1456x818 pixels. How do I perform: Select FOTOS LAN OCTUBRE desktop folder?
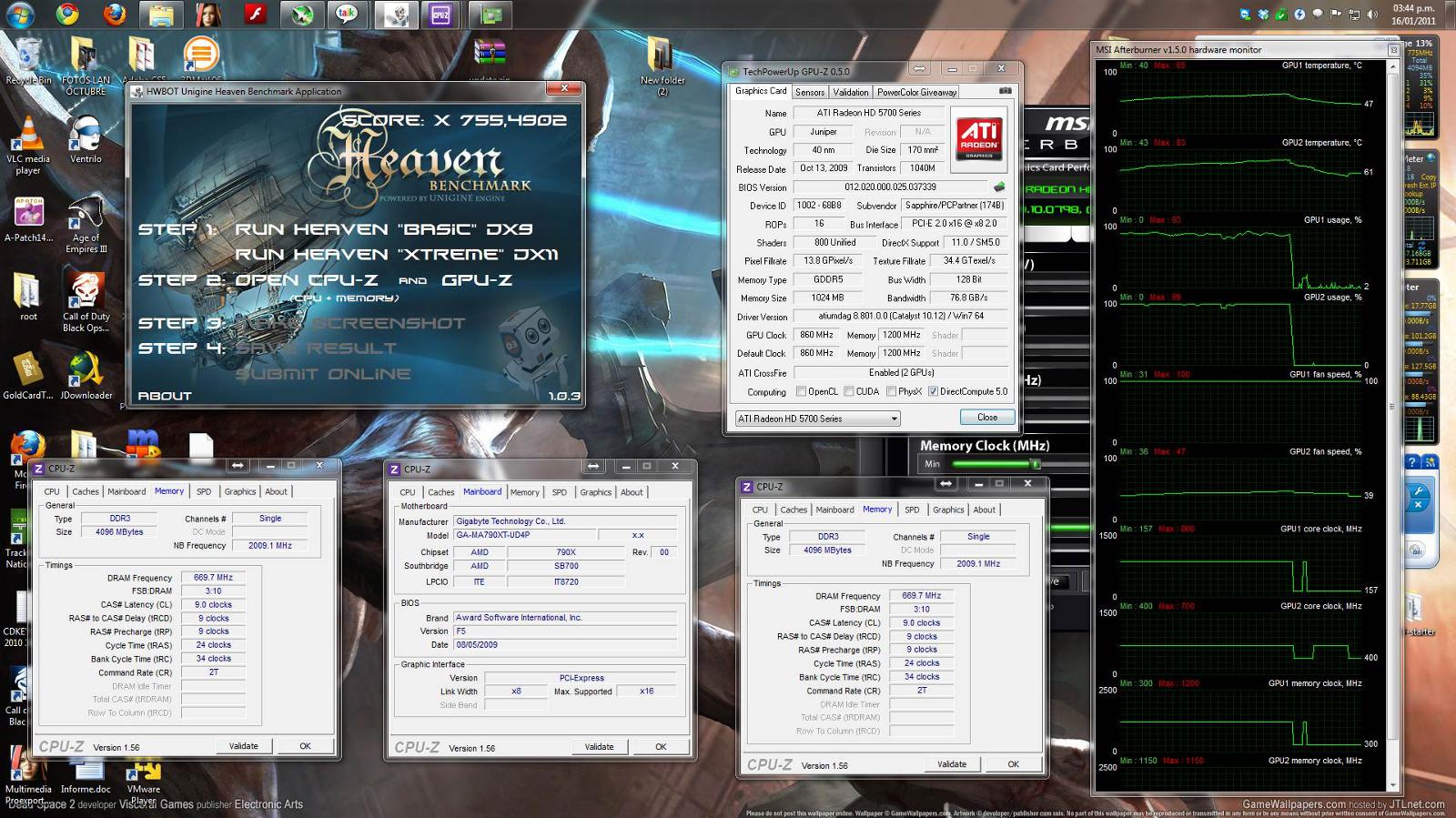(86, 66)
